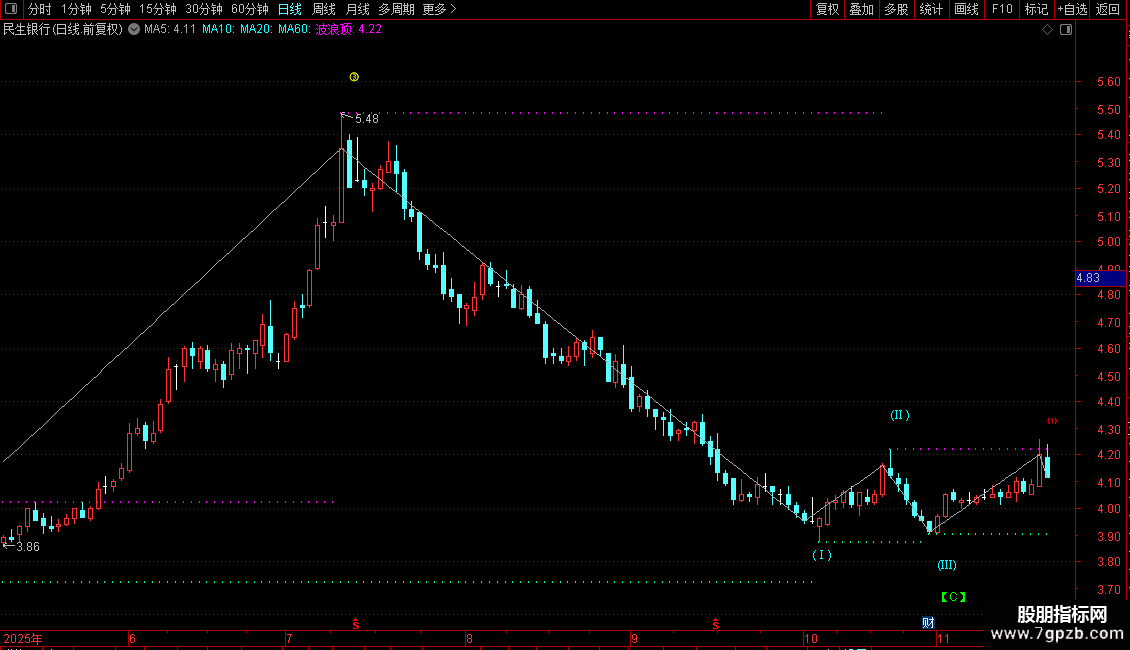Select the 1分钟 period tab
The width and height of the screenshot is (1130, 650).
click(x=76, y=9)
